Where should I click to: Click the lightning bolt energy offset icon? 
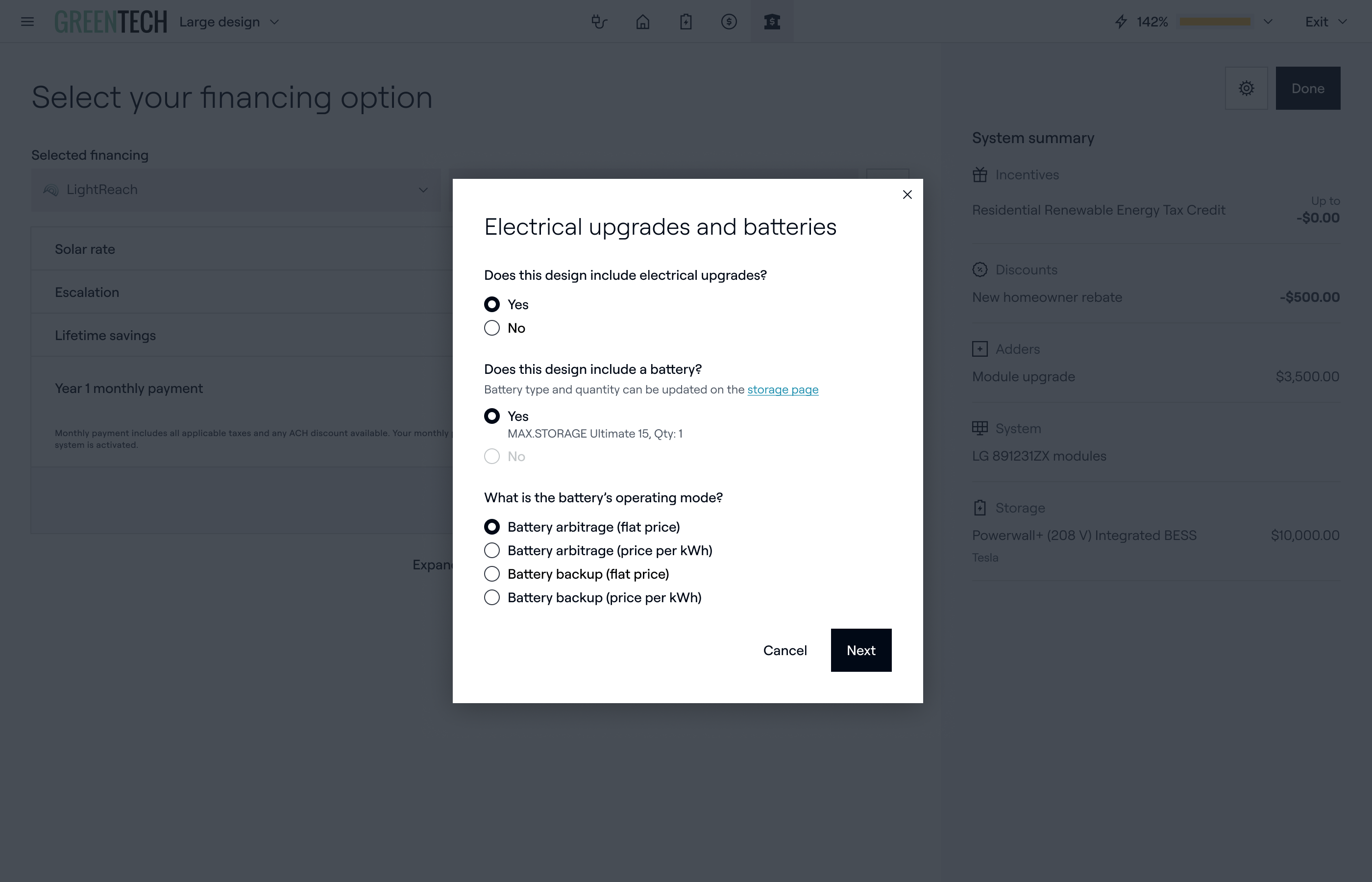point(1121,22)
